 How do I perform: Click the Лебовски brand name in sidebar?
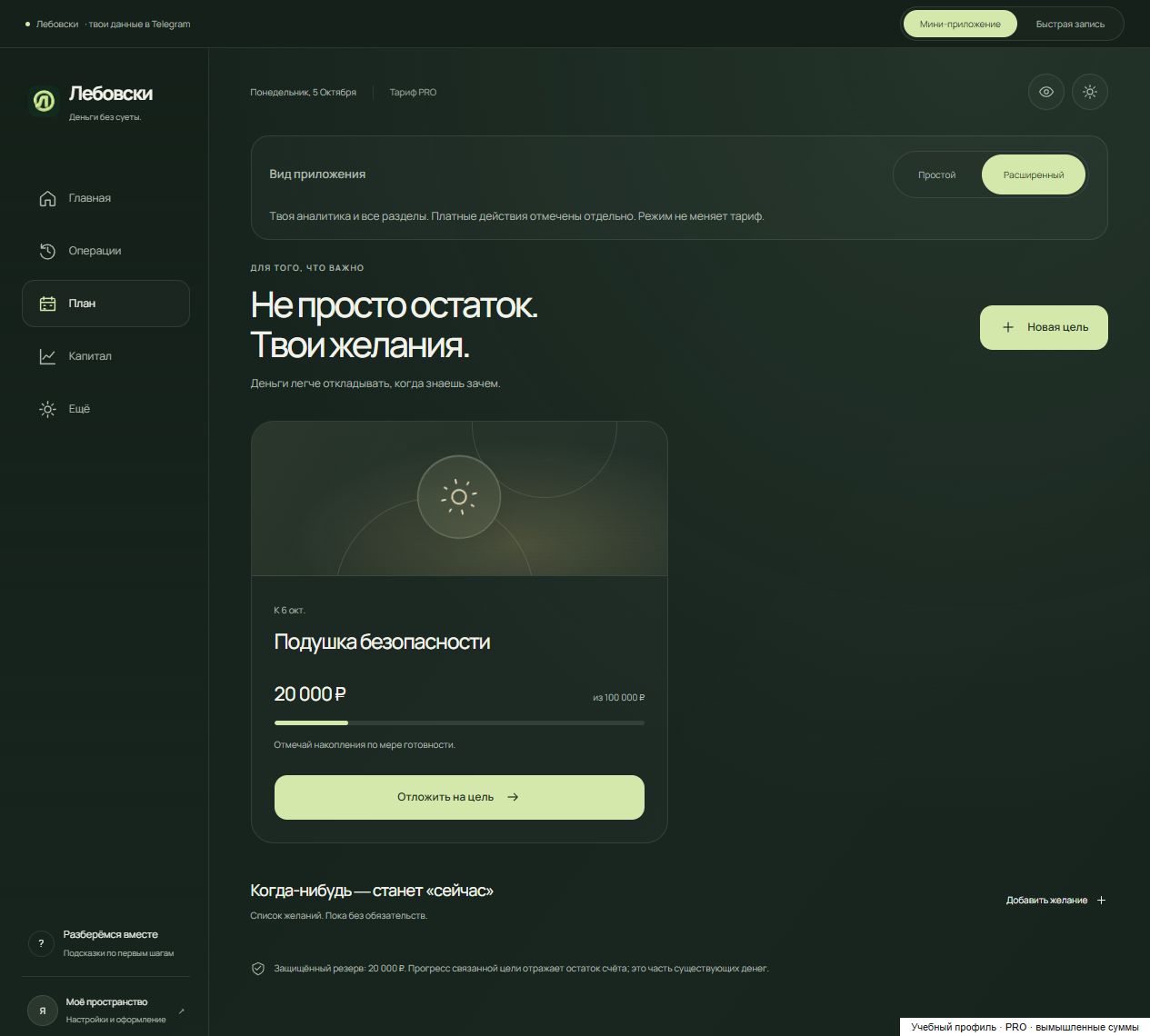(111, 94)
